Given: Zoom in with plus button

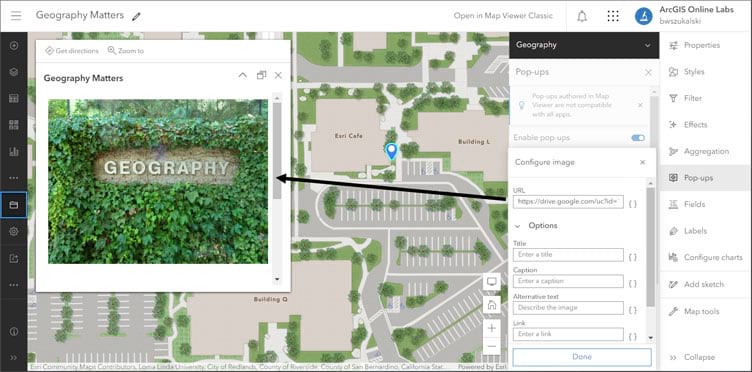Looking at the screenshot, I should pos(492,328).
